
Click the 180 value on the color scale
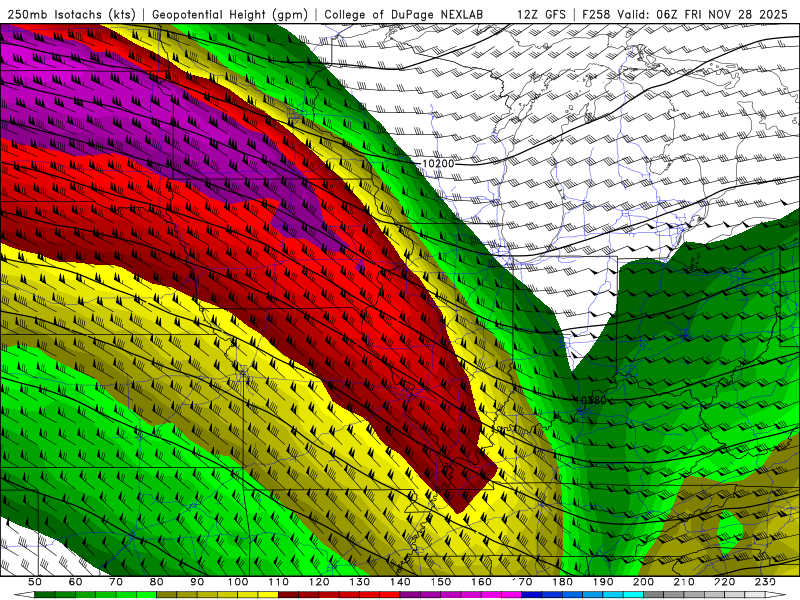[x=562, y=582]
